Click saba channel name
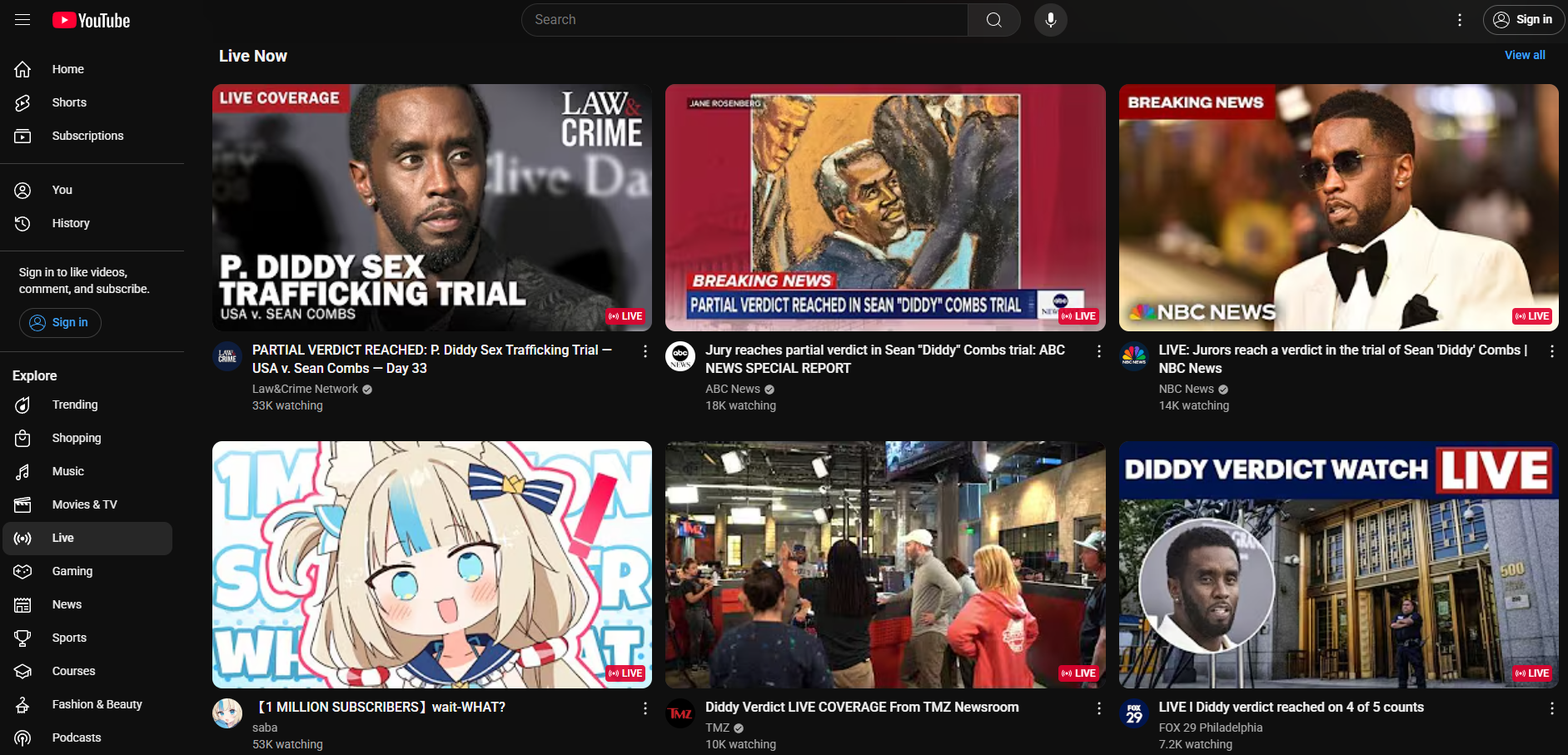 click(265, 728)
